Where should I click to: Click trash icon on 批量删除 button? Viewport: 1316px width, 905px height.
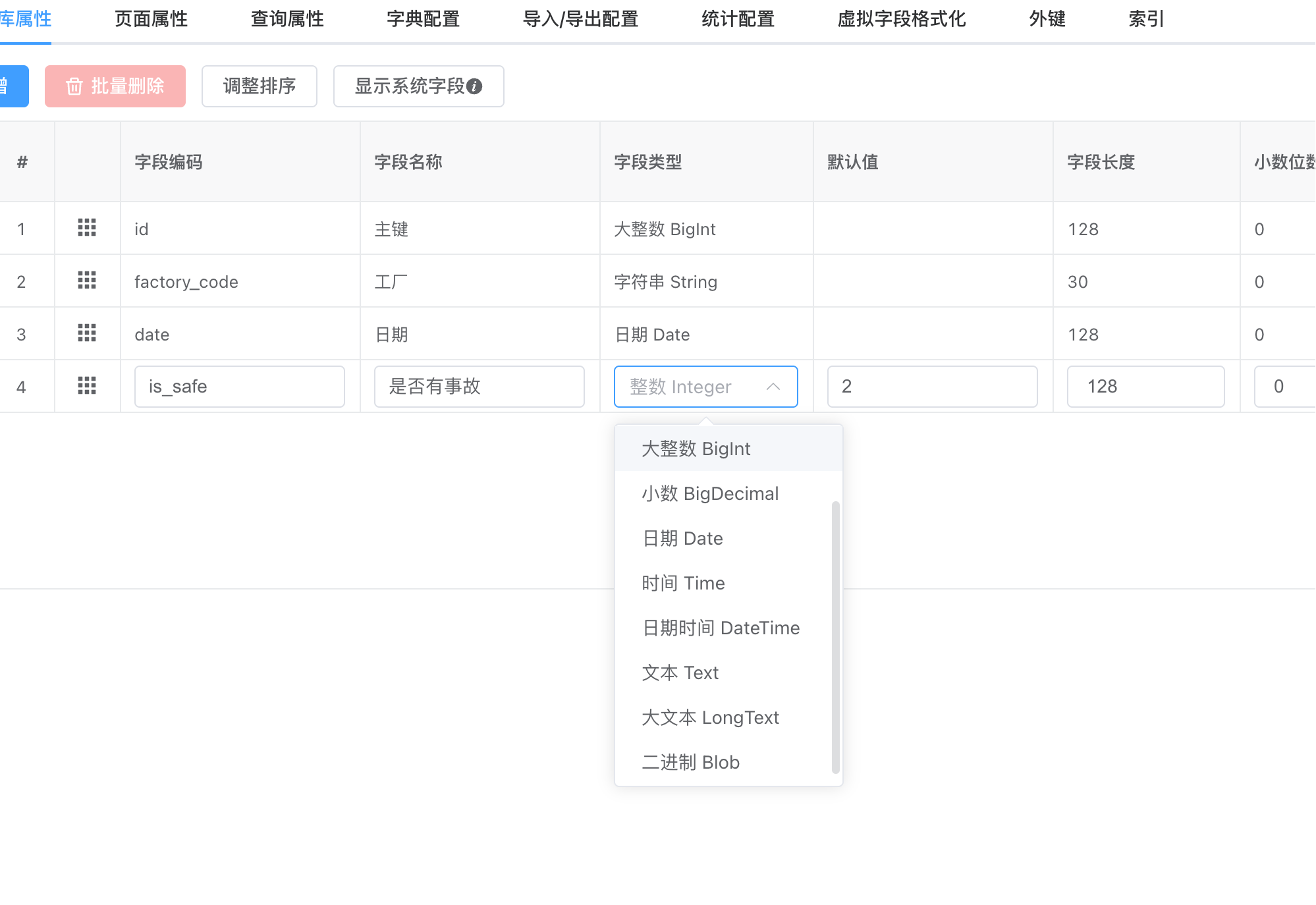tap(74, 86)
